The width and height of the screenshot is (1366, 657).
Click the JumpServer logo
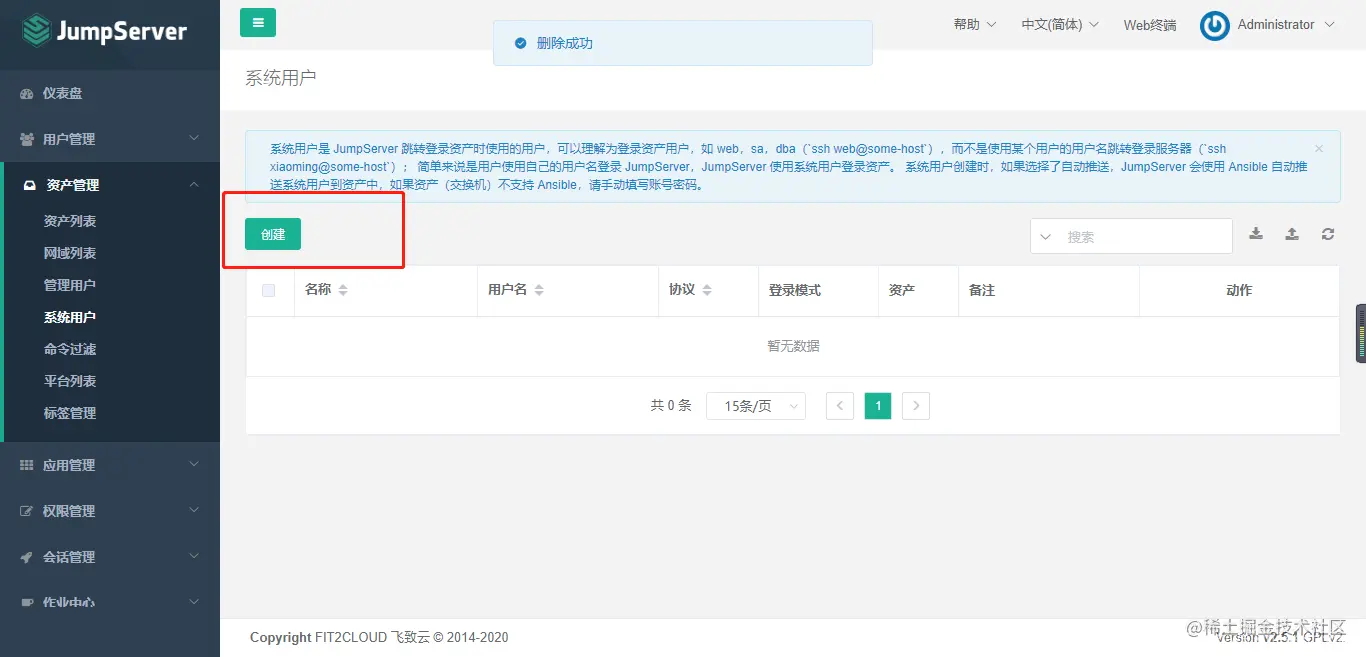click(105, 31)
